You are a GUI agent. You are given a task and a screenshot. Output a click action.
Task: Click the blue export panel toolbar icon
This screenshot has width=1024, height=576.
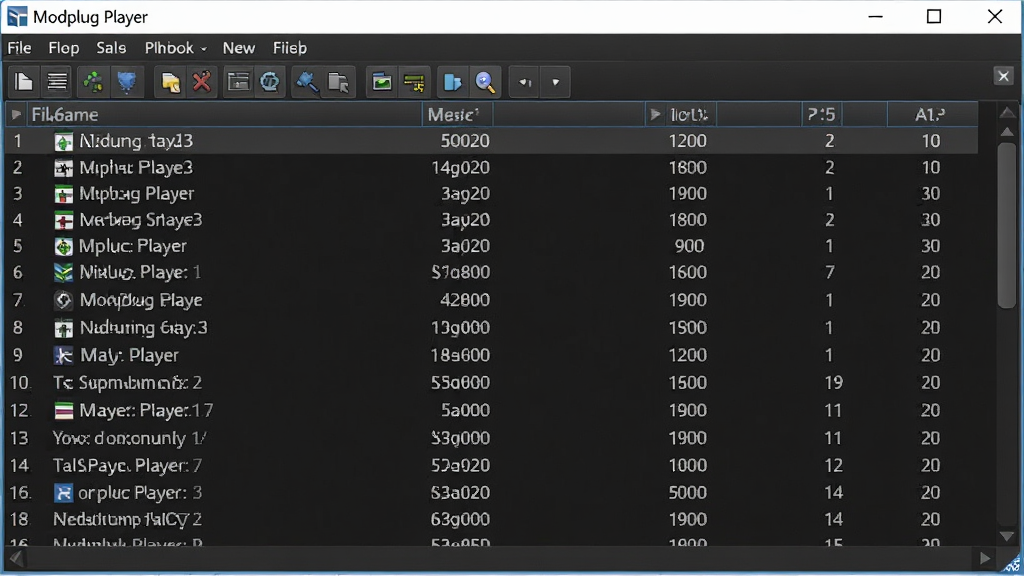pyautogui.click(x=453, y=82)
